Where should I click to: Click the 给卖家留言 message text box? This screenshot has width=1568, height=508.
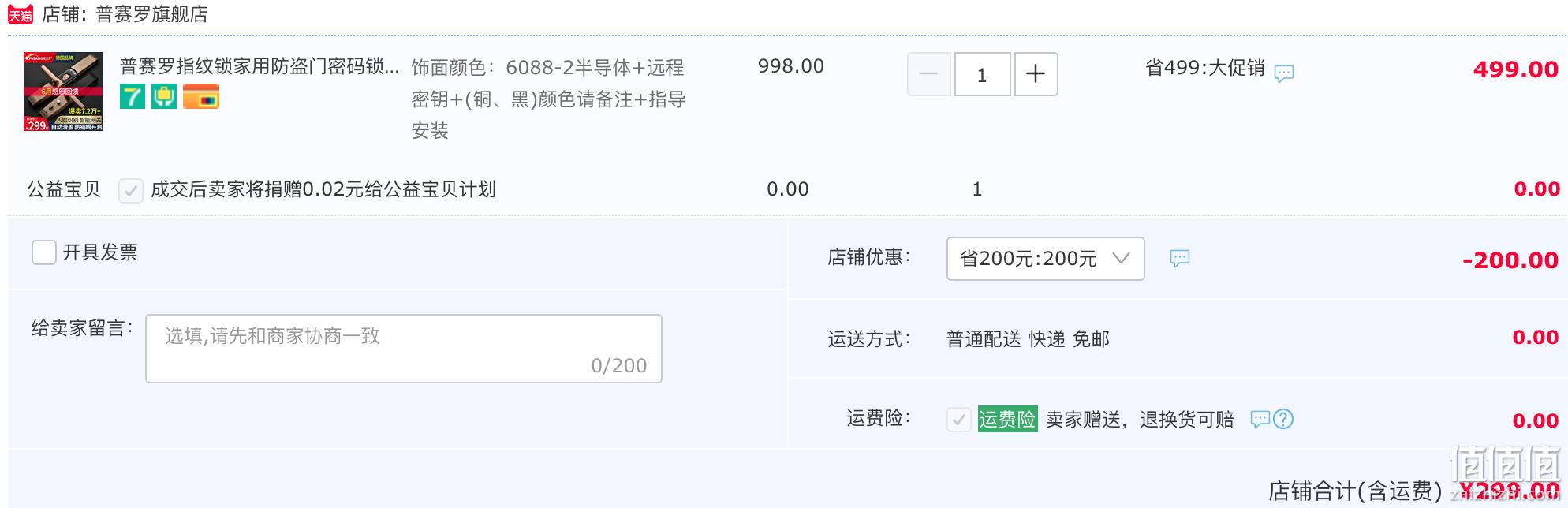404,349
